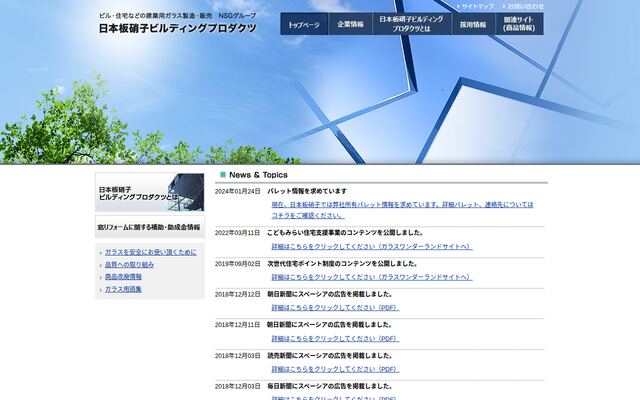Open 関連サイト(商品情報) navigation item
Viewport: 640px width, 400px height.
click(519, 24)
